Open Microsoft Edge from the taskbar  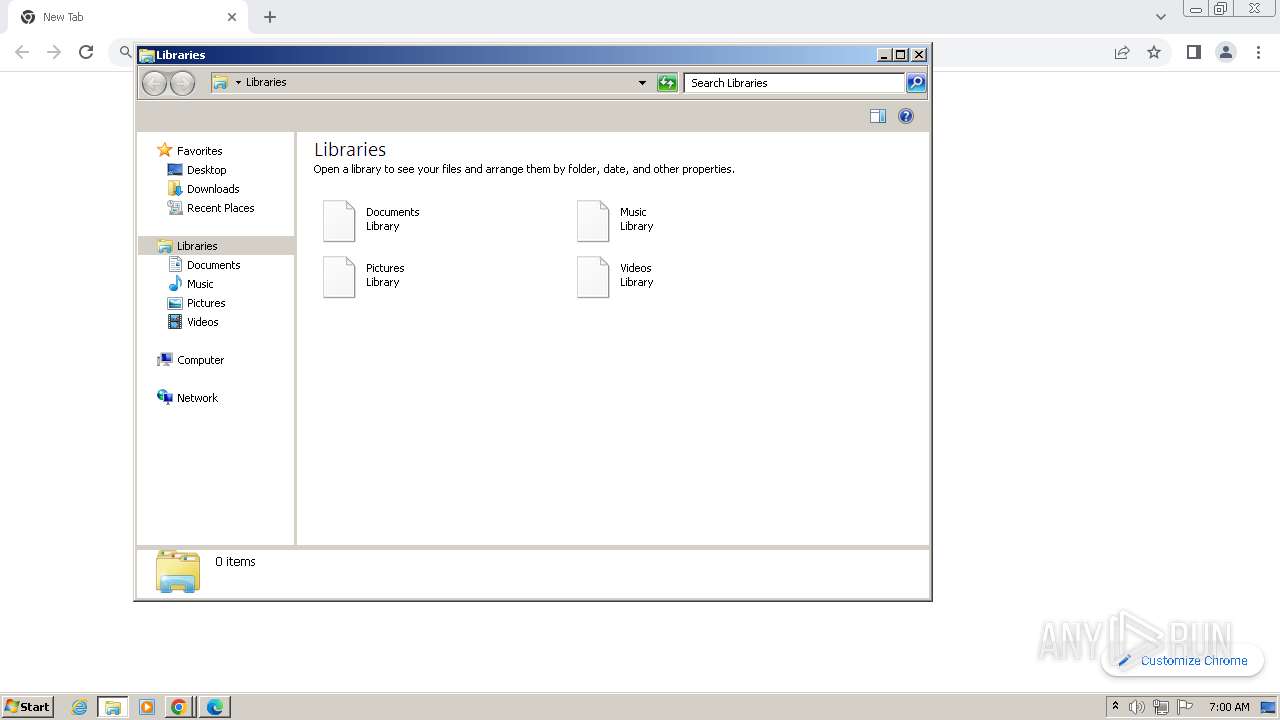214,707
